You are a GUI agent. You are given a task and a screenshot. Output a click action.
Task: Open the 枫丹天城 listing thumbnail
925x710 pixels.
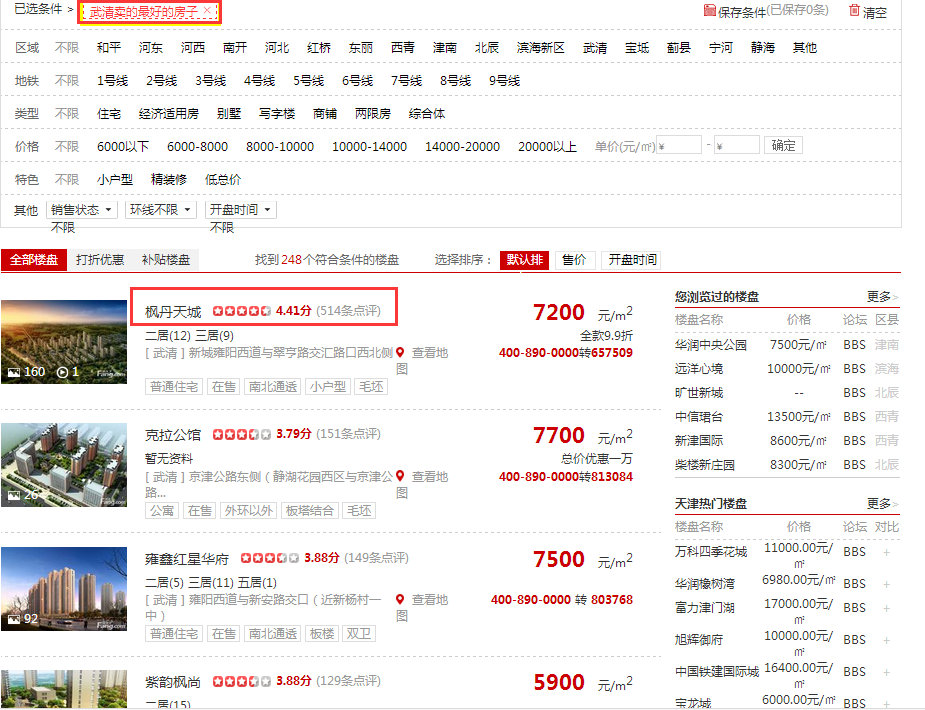tap(64, 342)
